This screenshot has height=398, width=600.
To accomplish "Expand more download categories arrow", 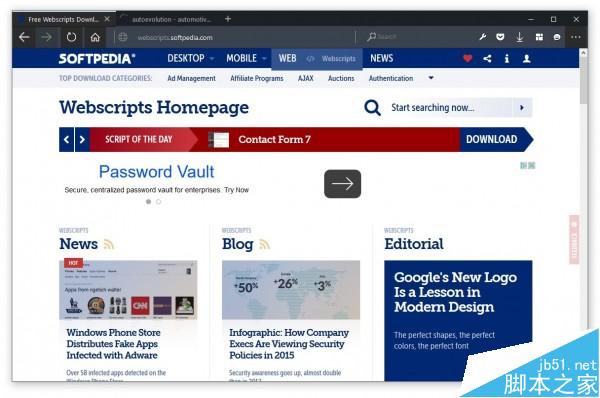I will point(431,78).
